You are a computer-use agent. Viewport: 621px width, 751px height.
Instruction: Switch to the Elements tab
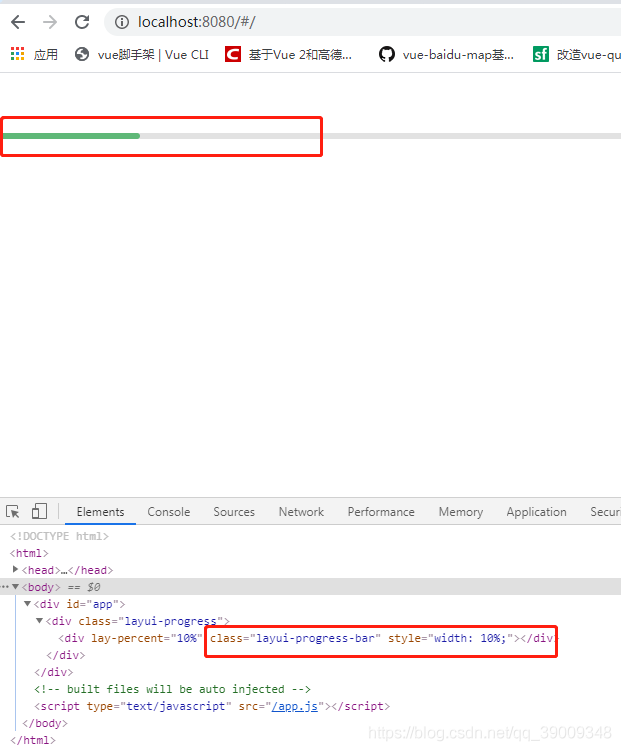pos(101,512)
